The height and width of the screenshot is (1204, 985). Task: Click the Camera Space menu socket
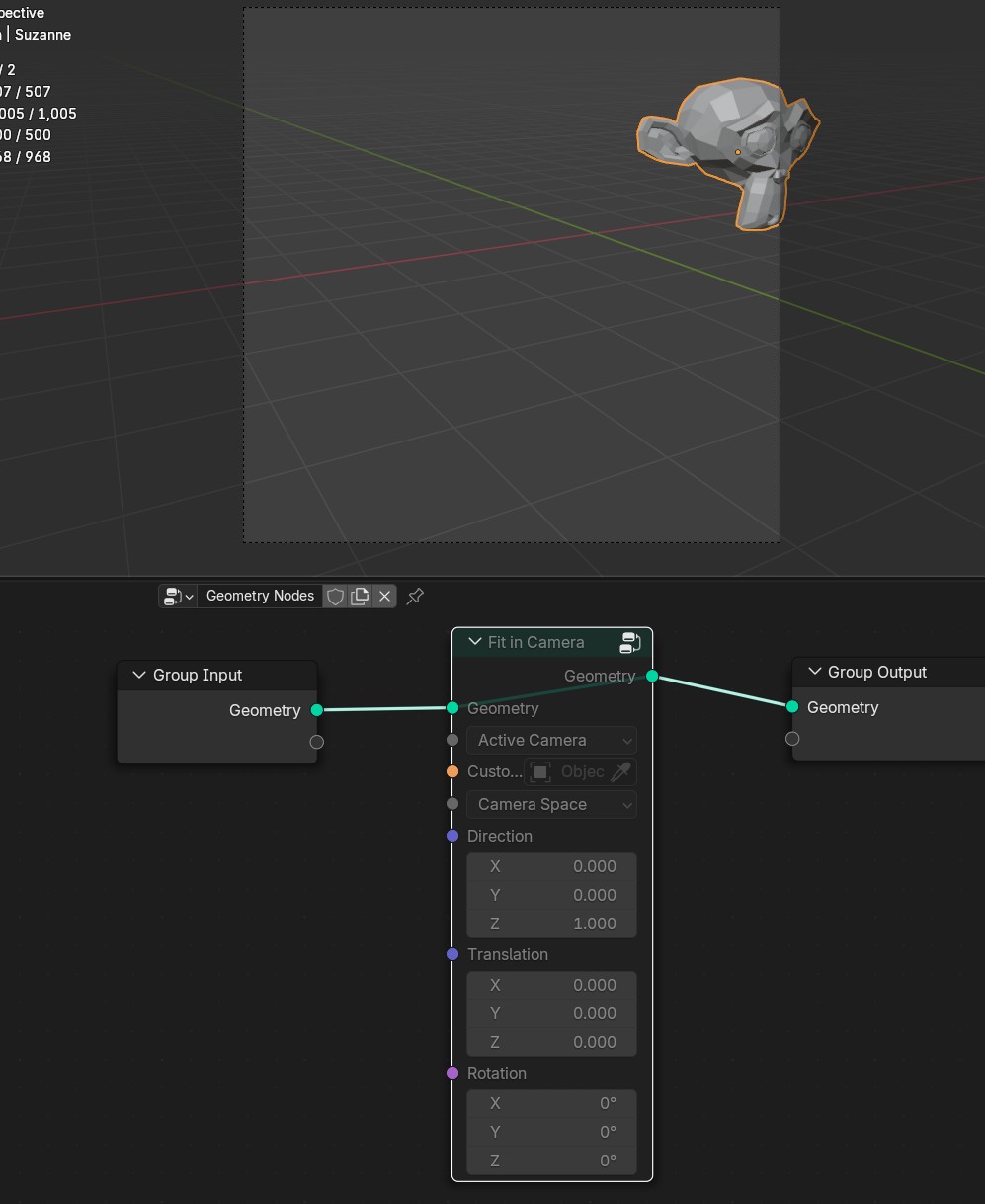point(452,804)
